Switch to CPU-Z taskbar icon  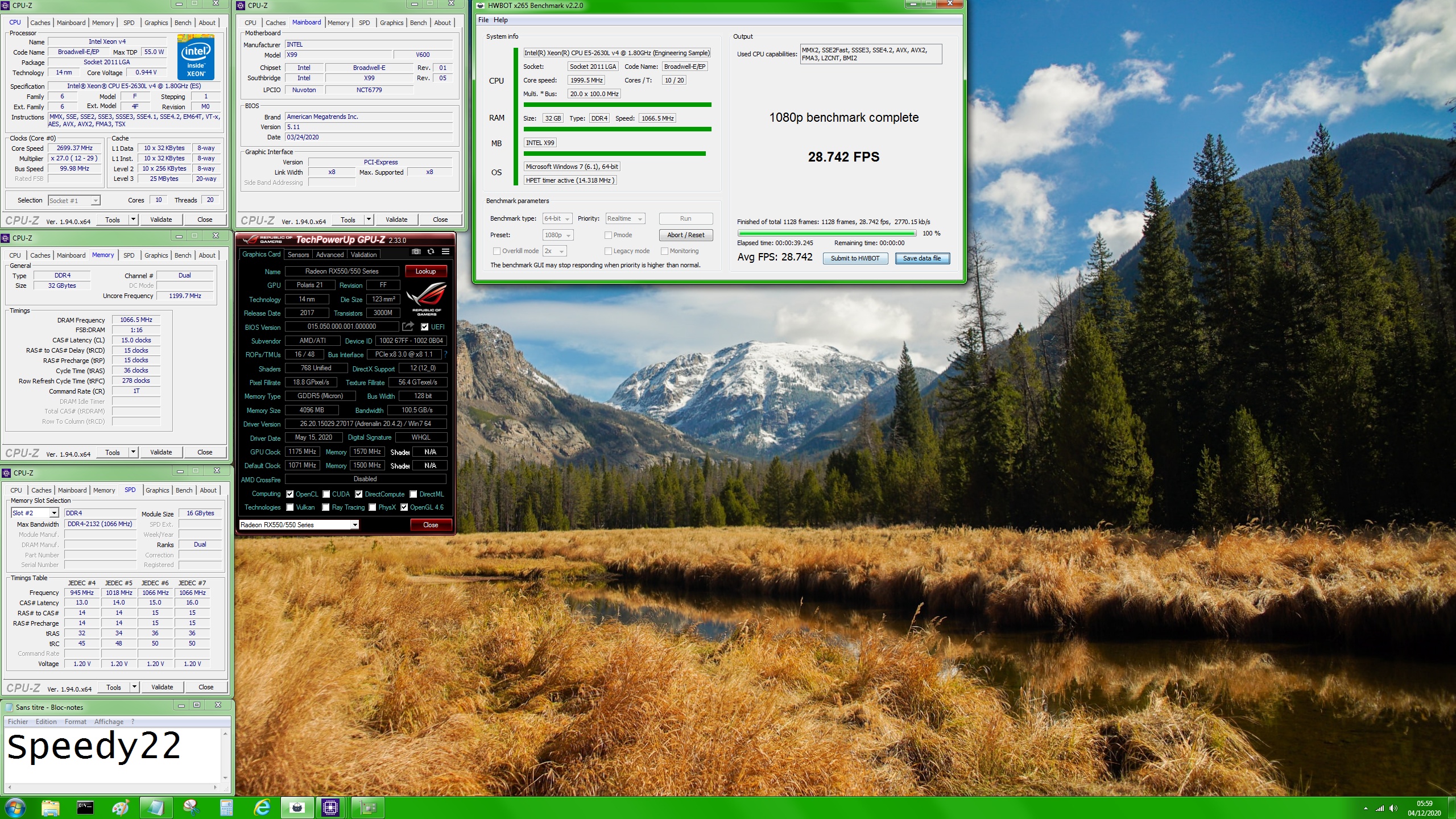point(330,807)
